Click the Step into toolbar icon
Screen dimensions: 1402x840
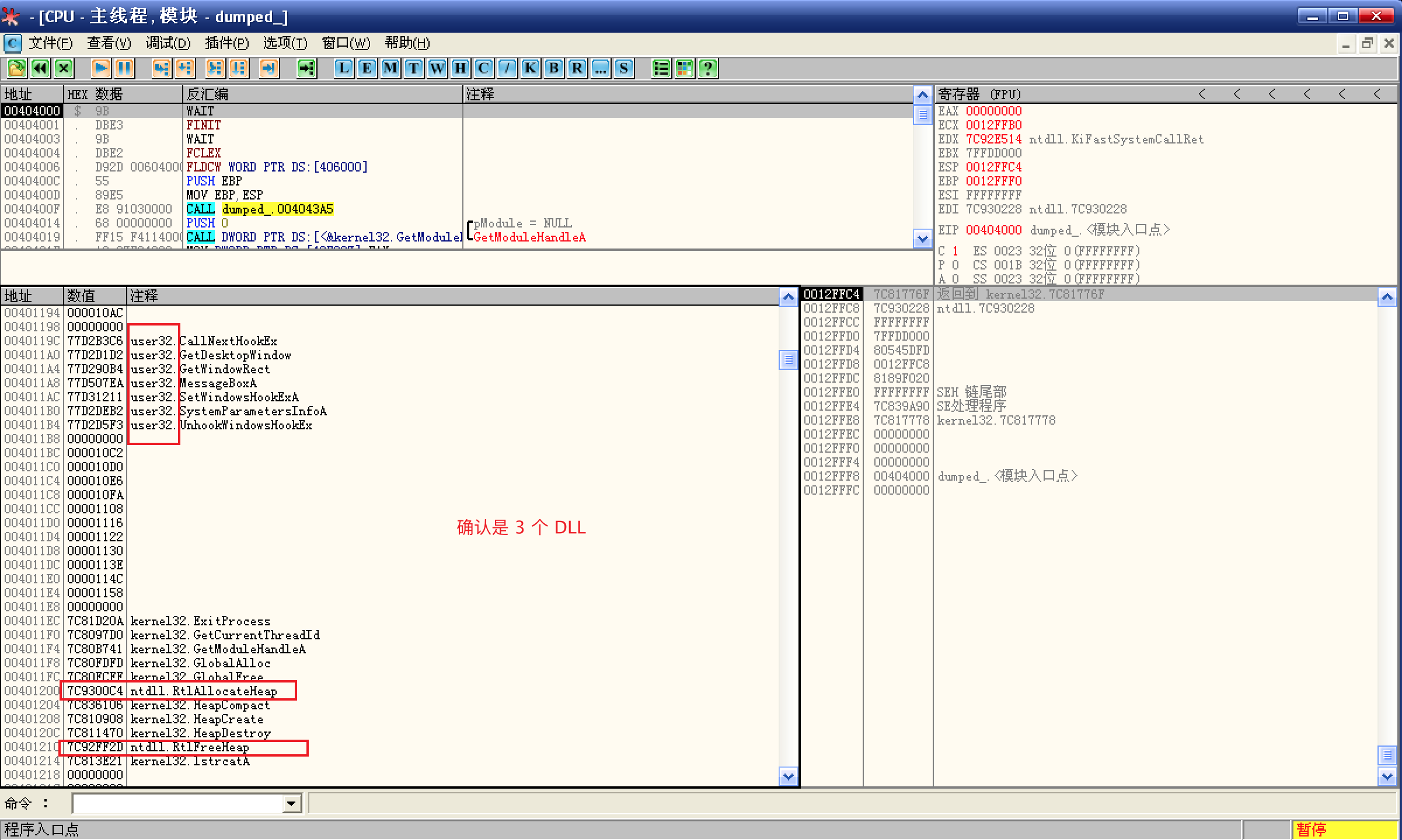click(162, 69)
